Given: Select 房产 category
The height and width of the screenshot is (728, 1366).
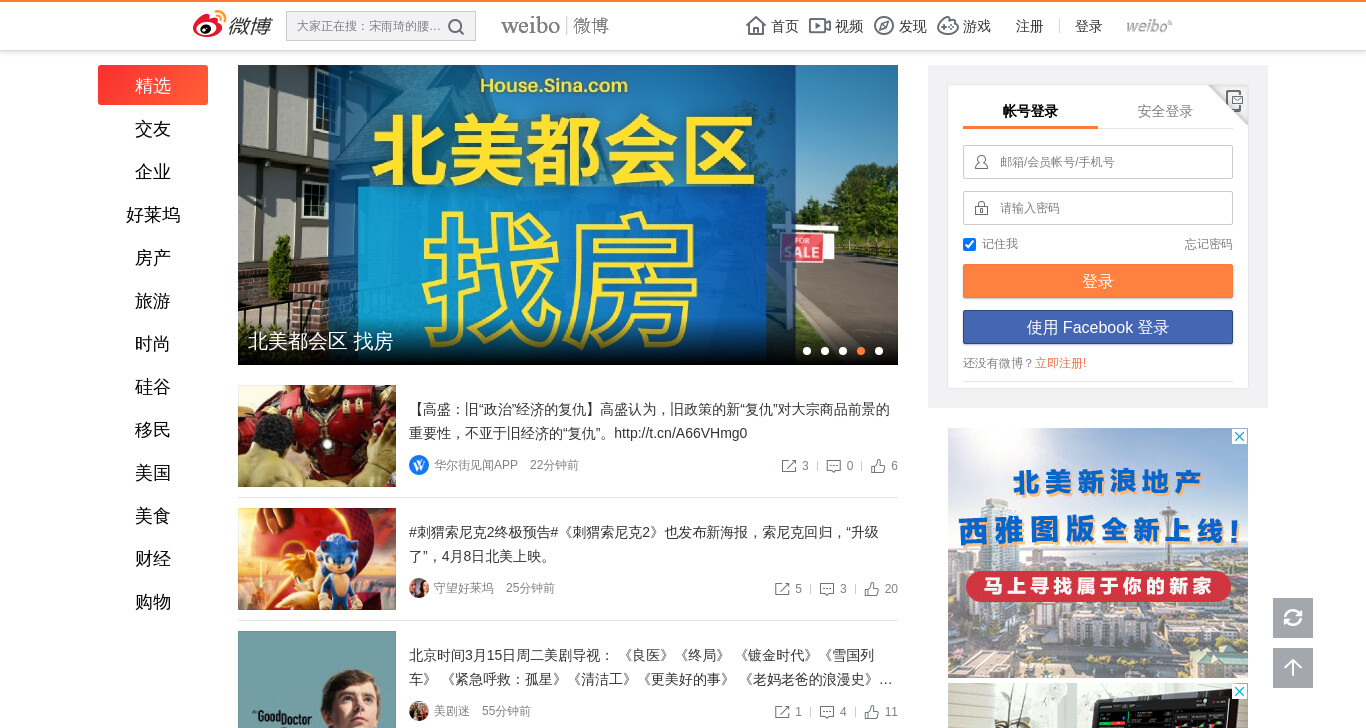Looking at the screenshot, I should pos(153,258).
